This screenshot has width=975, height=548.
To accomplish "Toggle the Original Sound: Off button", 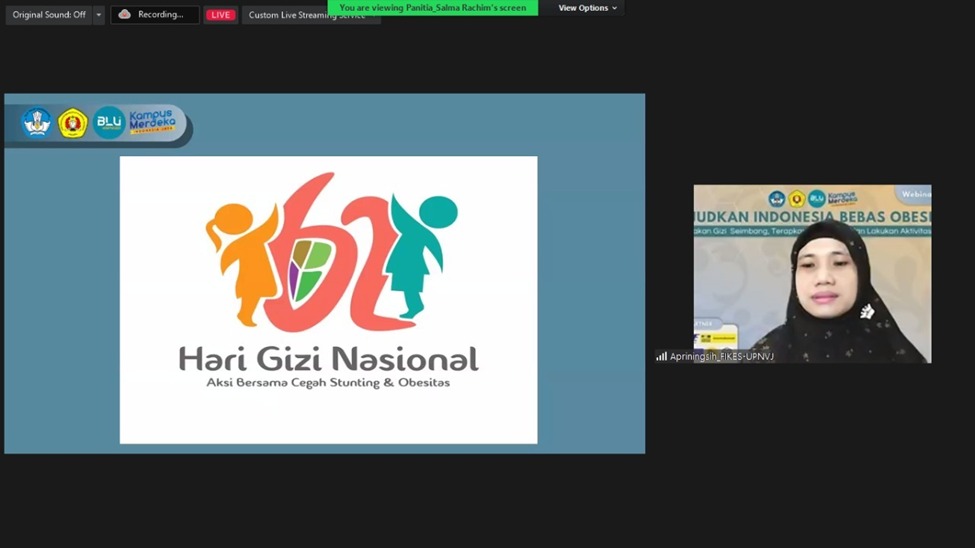I will (49, 15).
